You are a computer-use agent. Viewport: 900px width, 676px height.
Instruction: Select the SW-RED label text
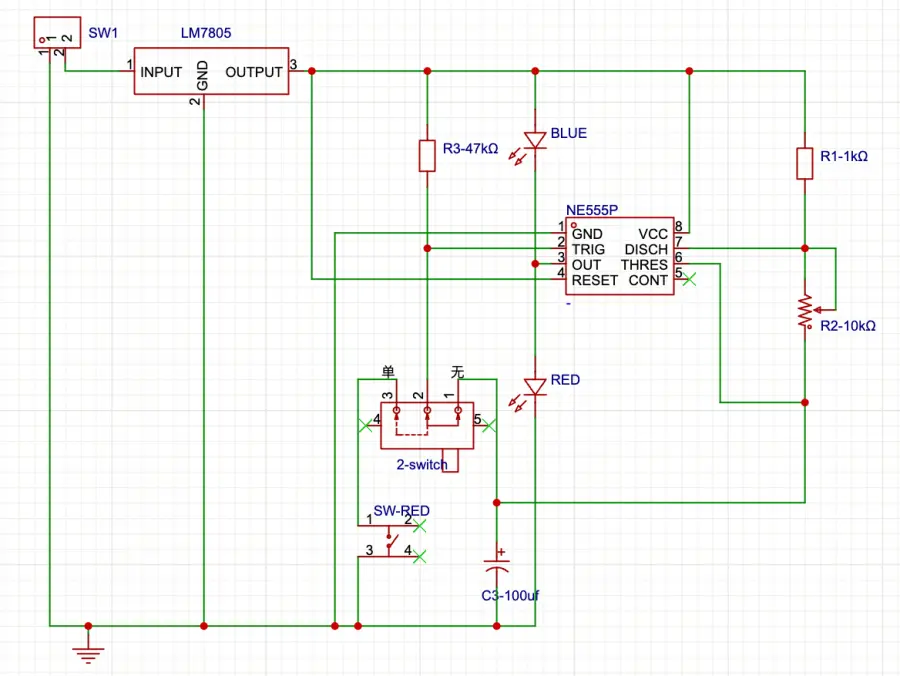tap(401, 511)
